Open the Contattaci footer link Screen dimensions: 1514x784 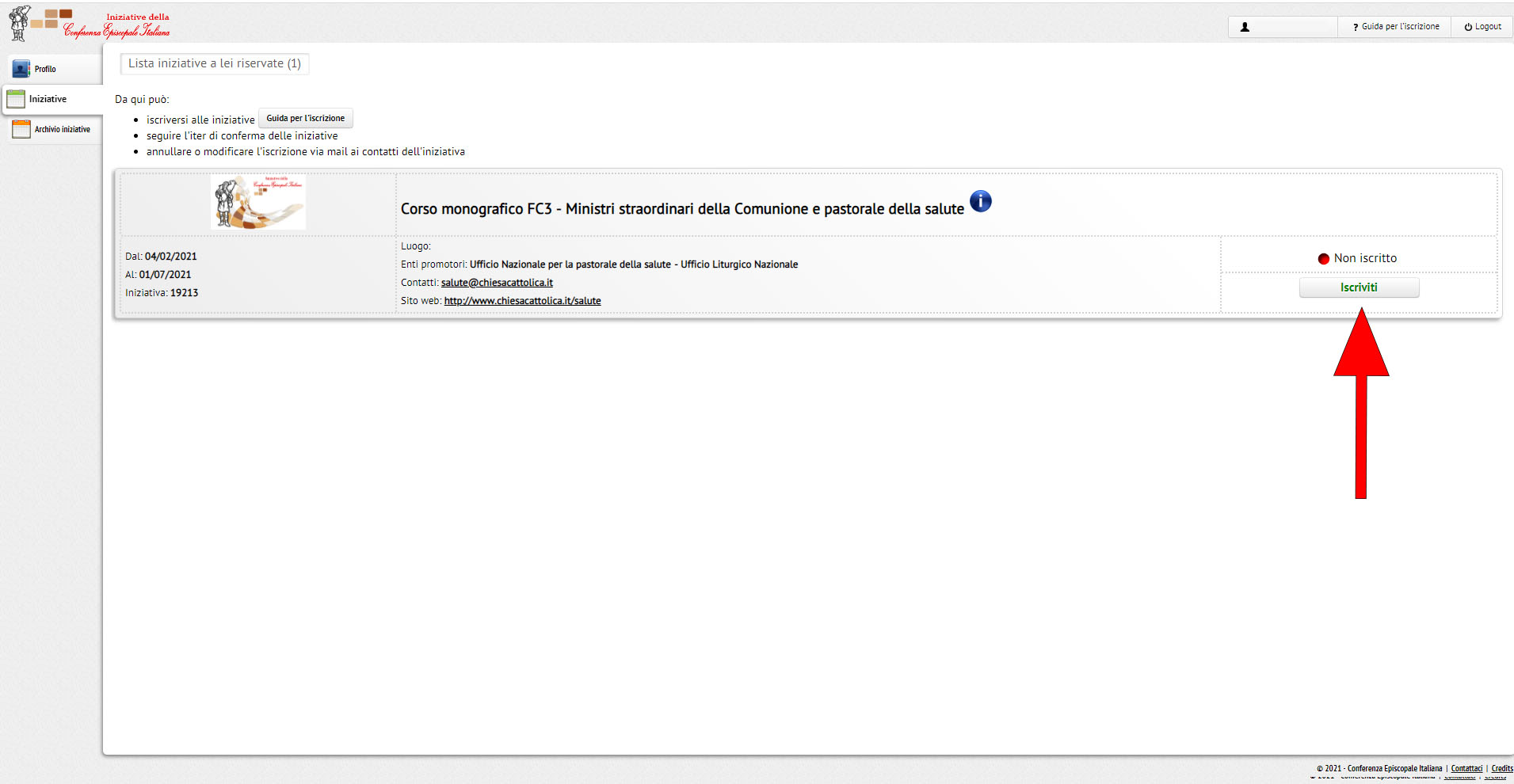(x=1466, y=768)
